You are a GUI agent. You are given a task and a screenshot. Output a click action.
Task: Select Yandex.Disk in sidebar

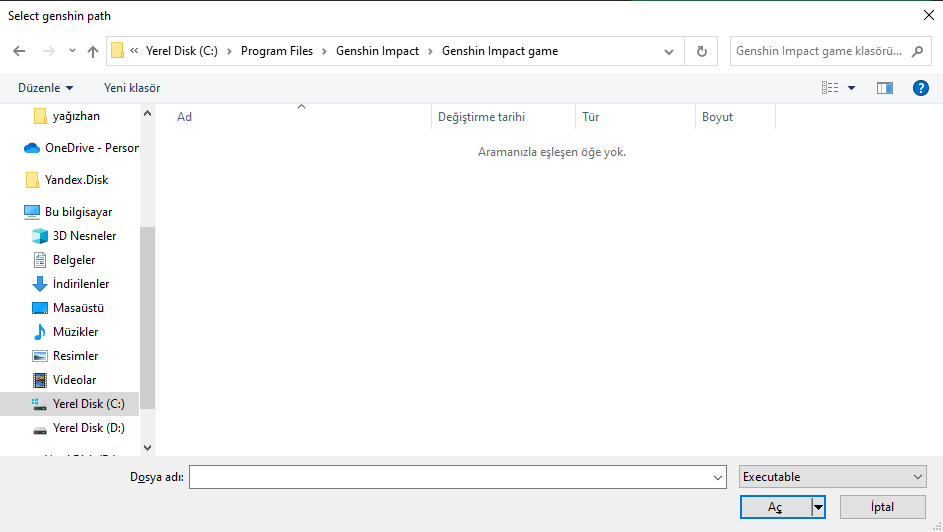(x=76, y=180)
